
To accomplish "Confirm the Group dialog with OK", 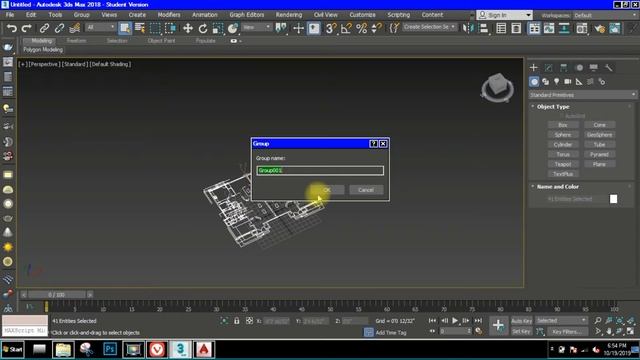I will [x=327, y=190].
